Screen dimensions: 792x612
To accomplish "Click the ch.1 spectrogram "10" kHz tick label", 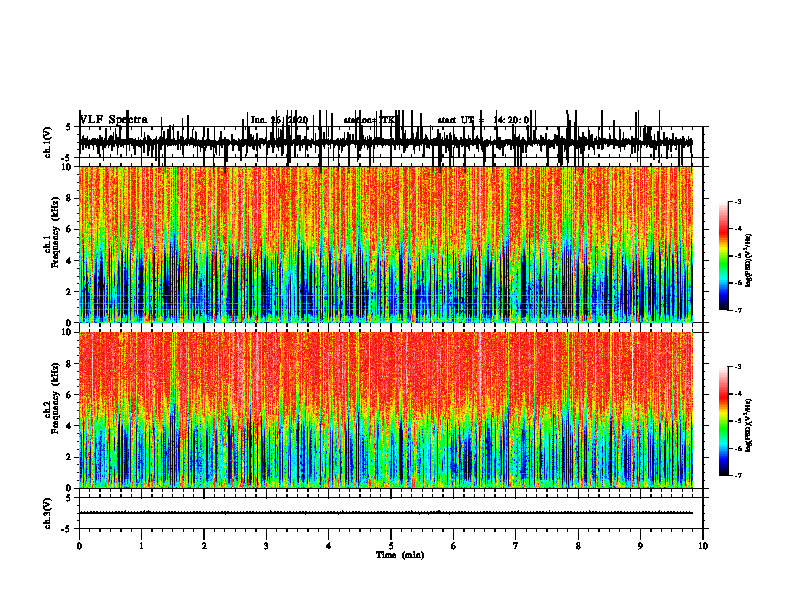I will (68, 167).
